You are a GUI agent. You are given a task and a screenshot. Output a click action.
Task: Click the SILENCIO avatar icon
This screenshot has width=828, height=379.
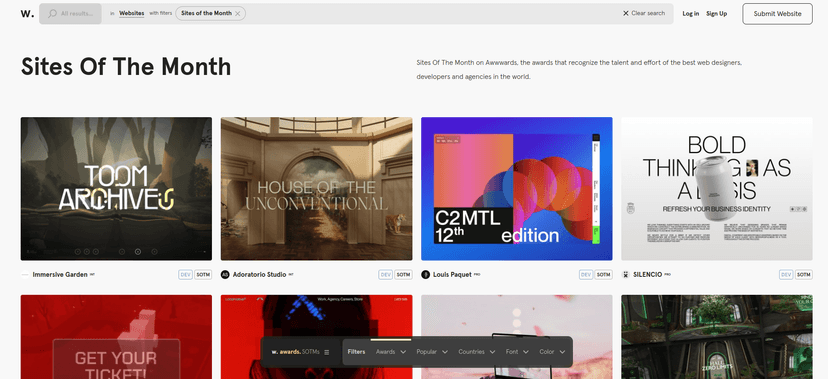[x=625, y=274]
